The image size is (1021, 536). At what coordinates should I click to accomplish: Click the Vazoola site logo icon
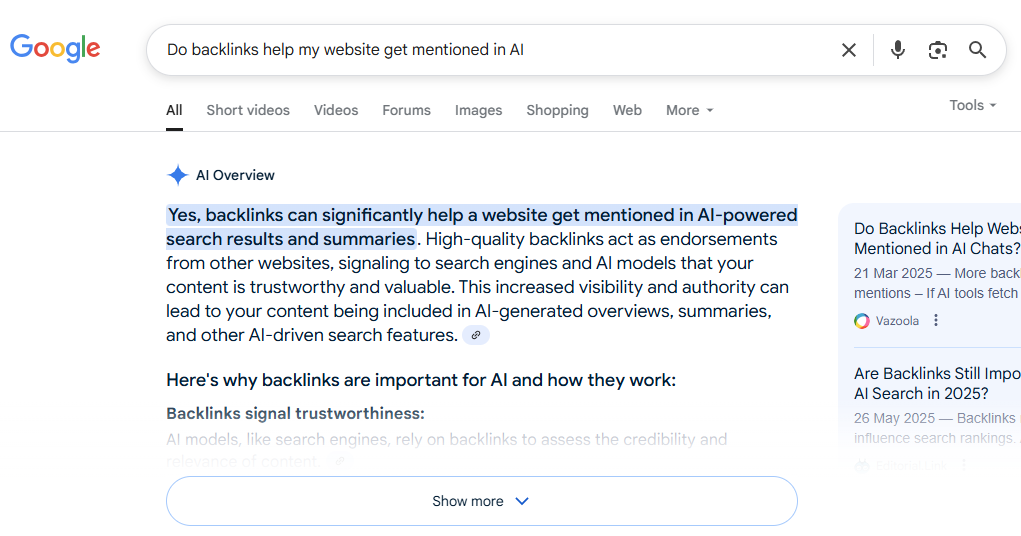861,321
